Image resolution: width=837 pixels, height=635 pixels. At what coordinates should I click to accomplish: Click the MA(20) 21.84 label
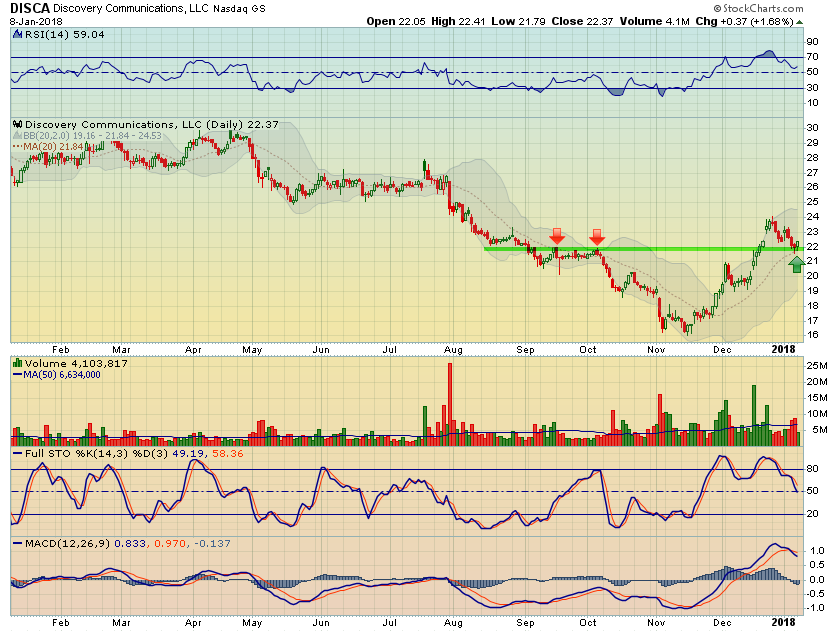53,146
